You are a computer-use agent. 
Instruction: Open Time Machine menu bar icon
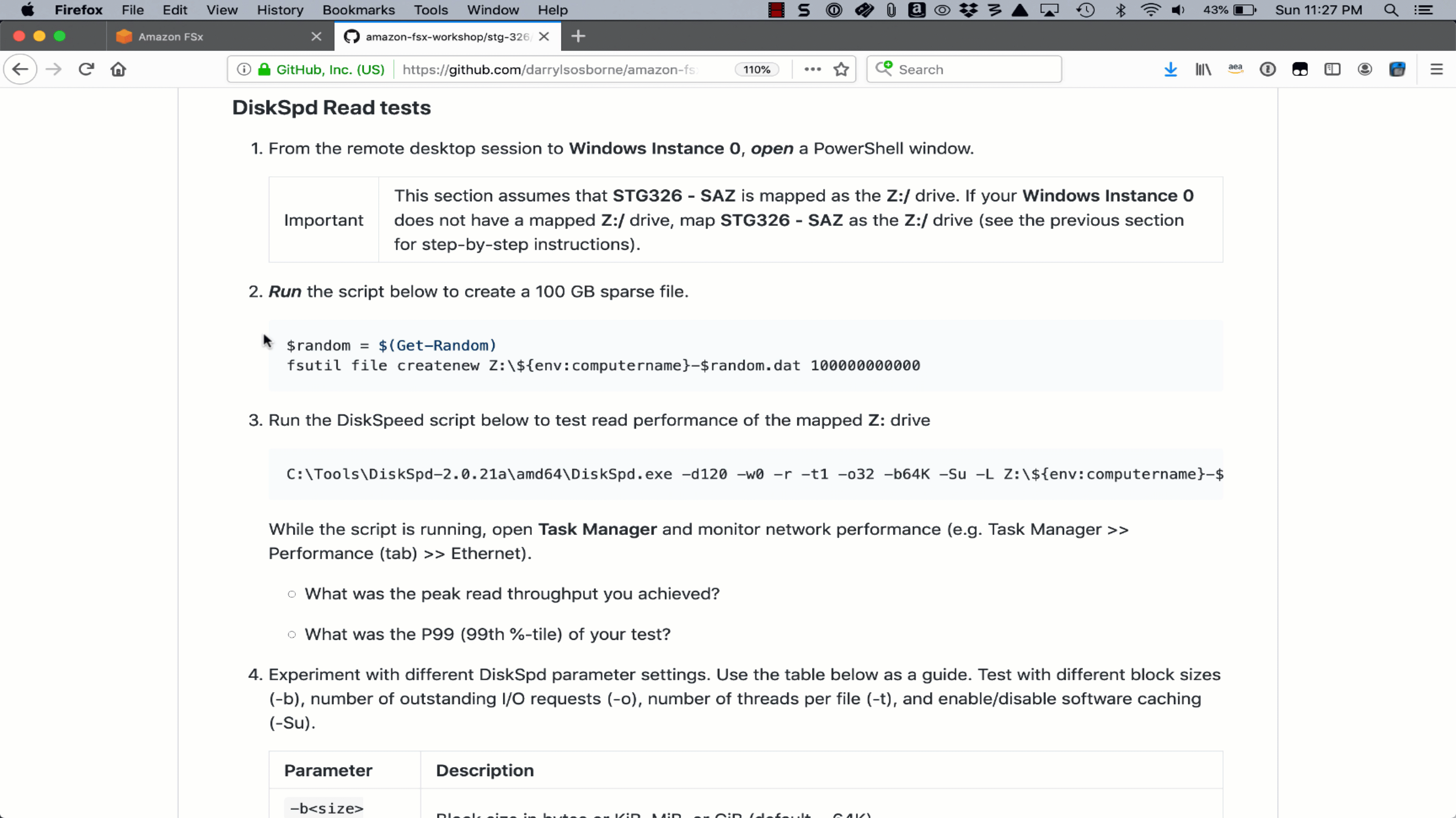(1085, 9)
